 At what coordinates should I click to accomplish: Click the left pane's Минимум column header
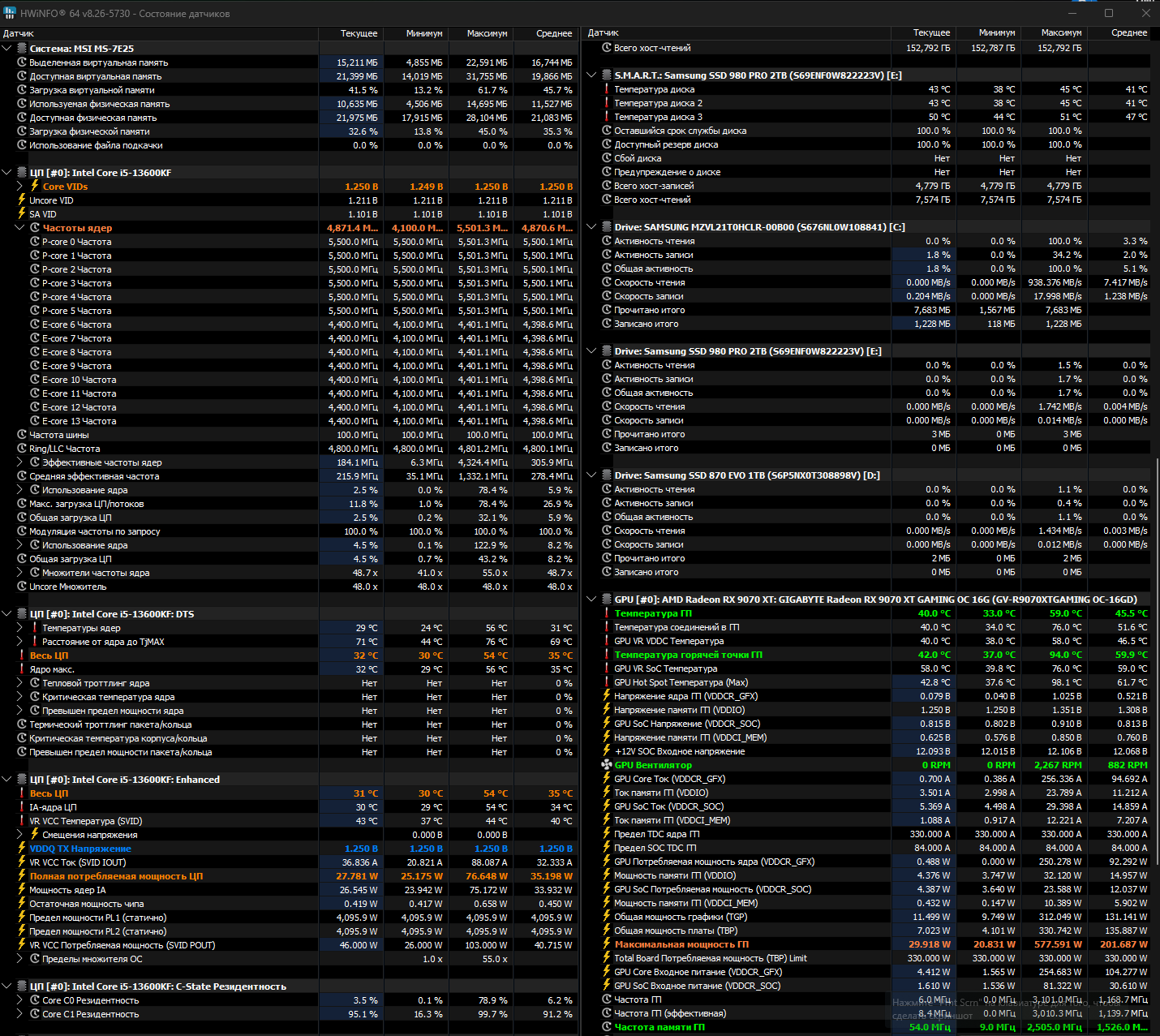pyautogui.click(x=415, y=33)
